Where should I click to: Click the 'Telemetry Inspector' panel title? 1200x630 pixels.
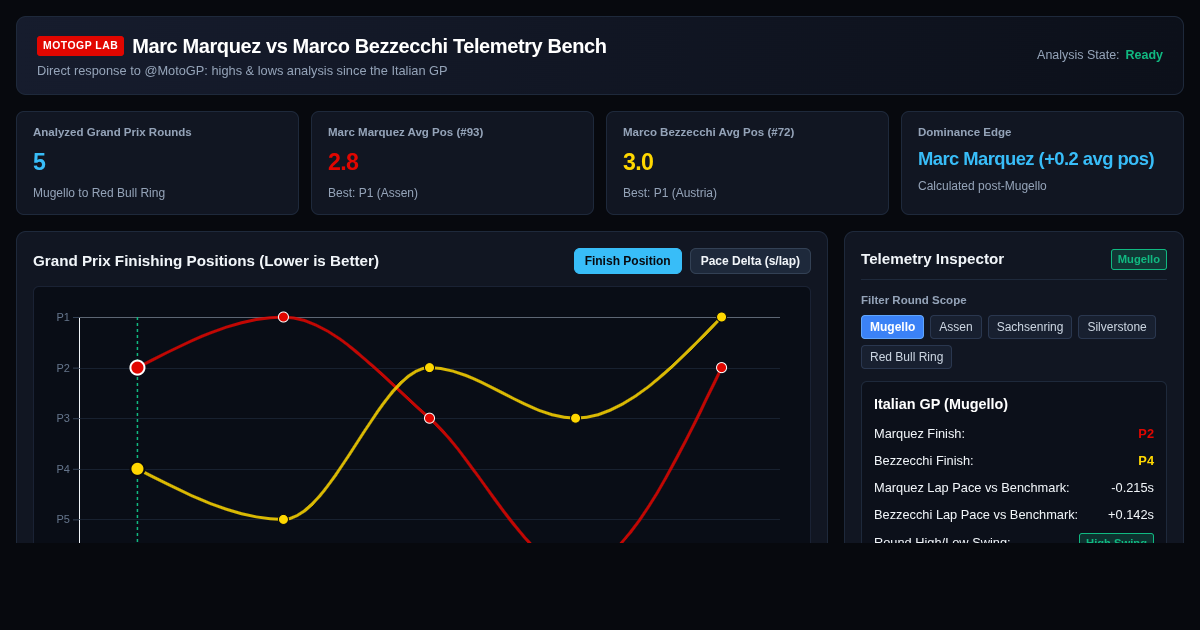point(932,259)
